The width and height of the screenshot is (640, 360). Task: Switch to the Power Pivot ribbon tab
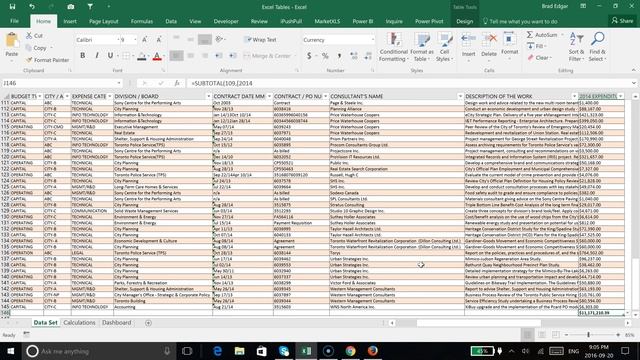pos(429,21)
